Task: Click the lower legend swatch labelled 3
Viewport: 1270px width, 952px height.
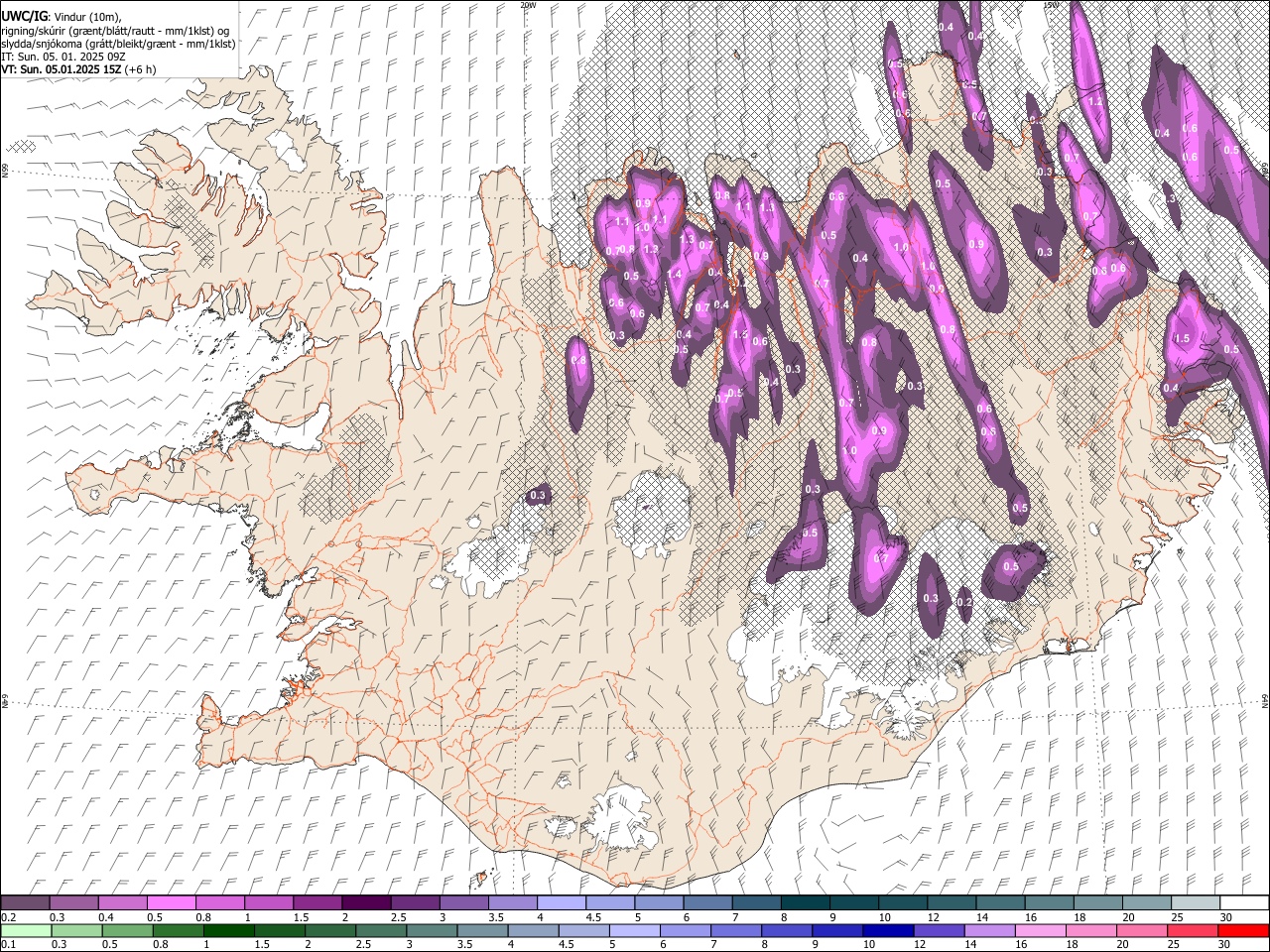Action: [432, 930]
